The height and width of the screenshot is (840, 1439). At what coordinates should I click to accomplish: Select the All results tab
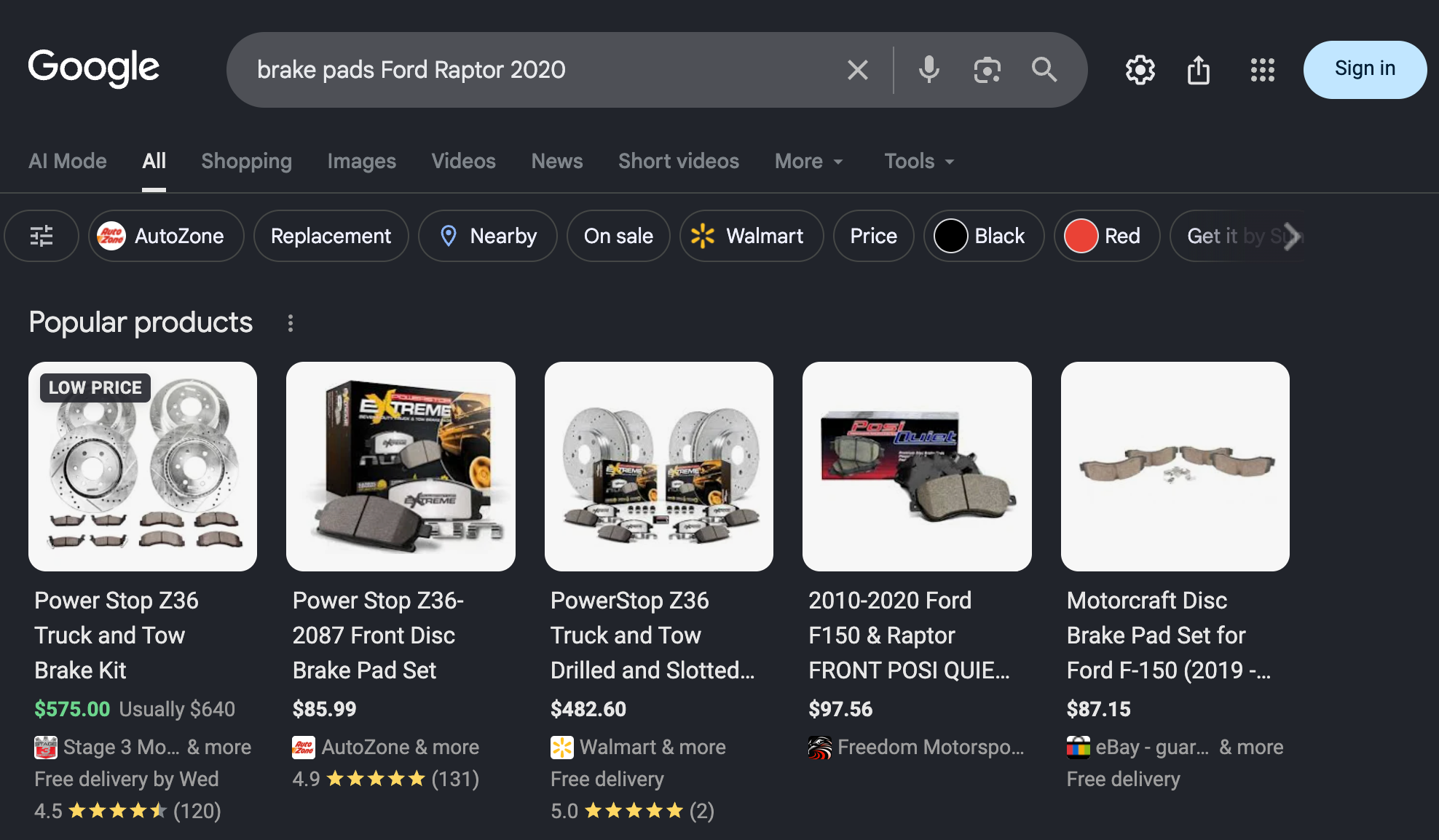point(154,161)
